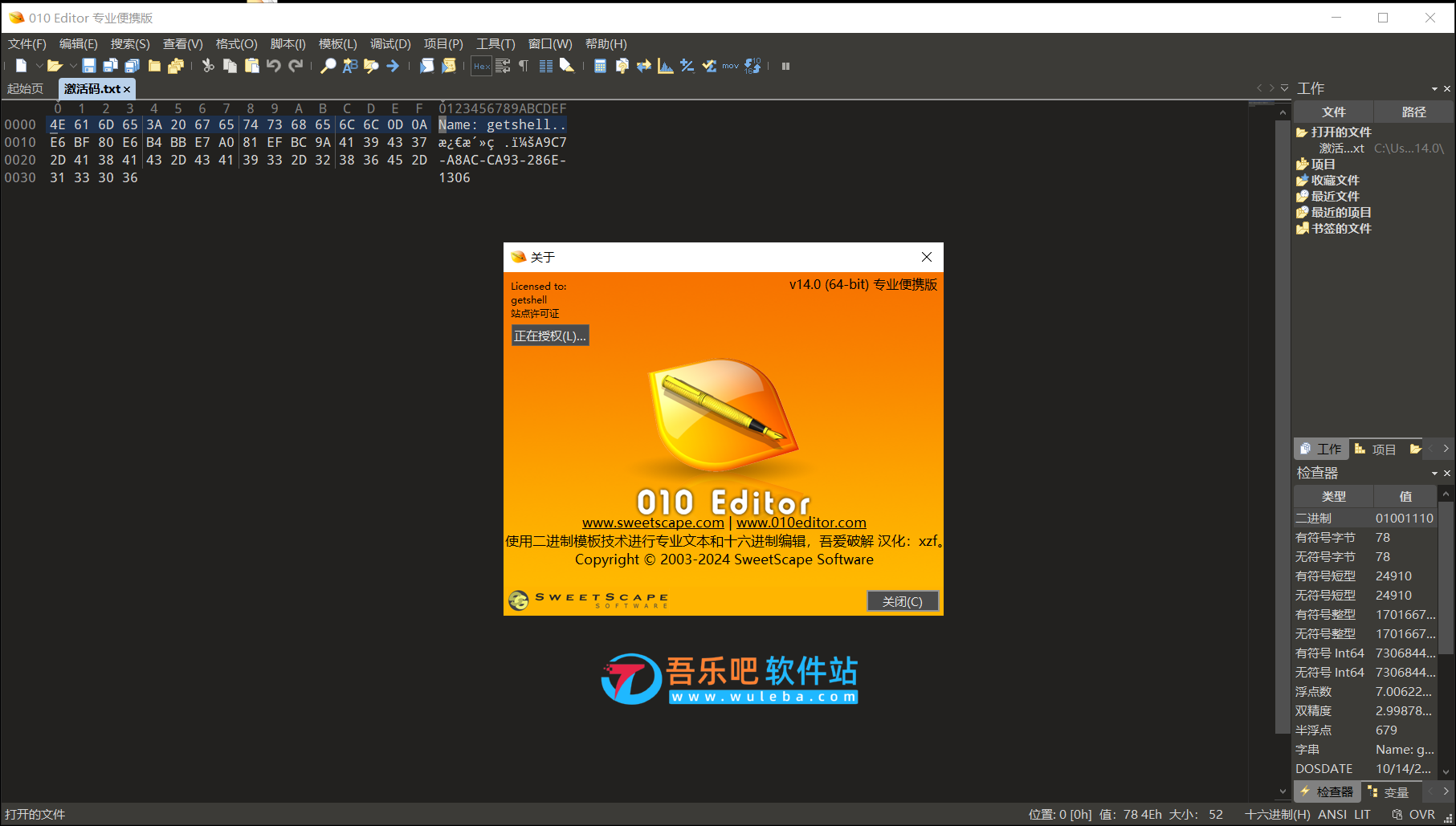Screen dimensions: 1456x826
Task: Open the dropdown arrow beside New File
Action: pyautogui.click(x=39, y=66)
